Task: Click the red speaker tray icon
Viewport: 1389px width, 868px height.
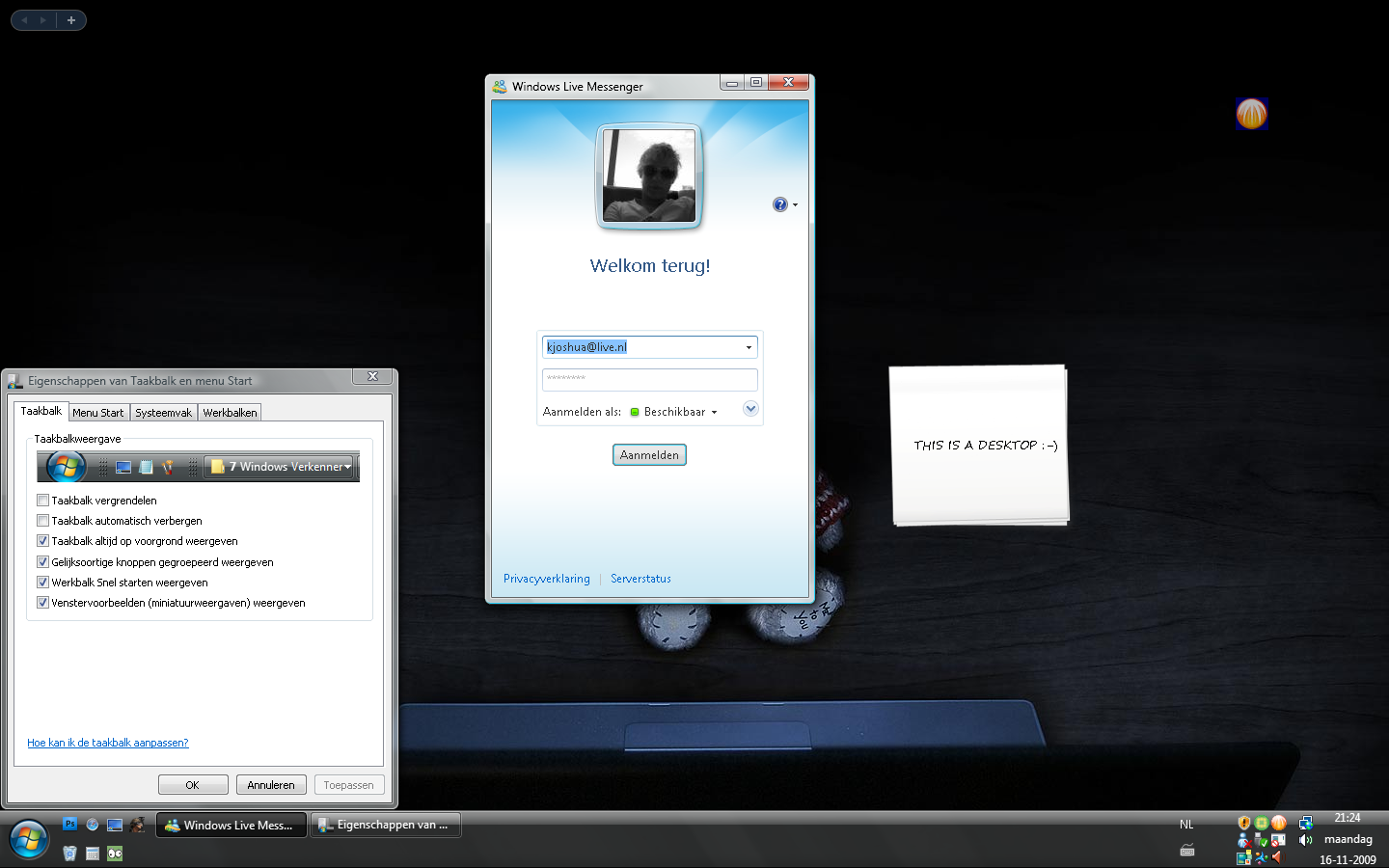Action: click(1279, 857)
